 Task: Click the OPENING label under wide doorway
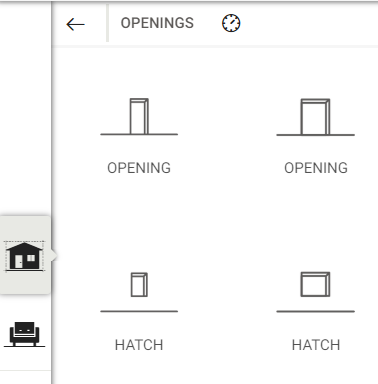(316, 168)
